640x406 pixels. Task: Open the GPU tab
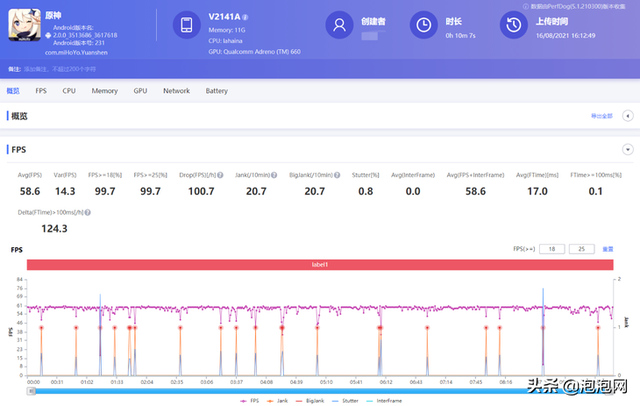(140, 91)
